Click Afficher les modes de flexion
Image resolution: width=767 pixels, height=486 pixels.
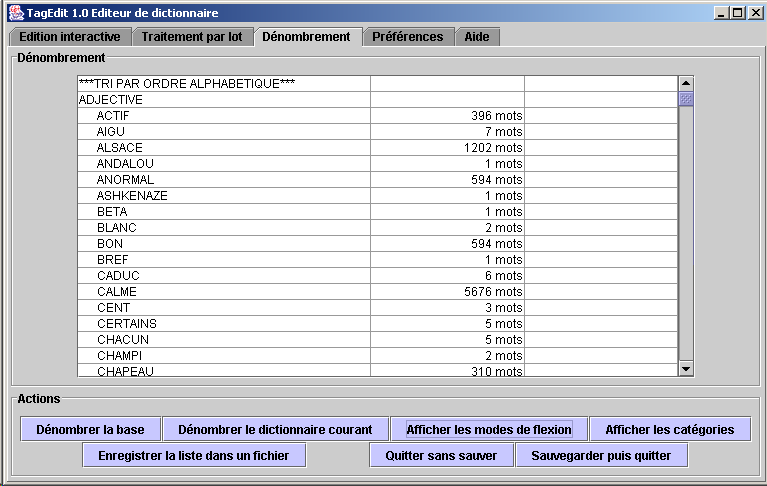click(489, 429)
